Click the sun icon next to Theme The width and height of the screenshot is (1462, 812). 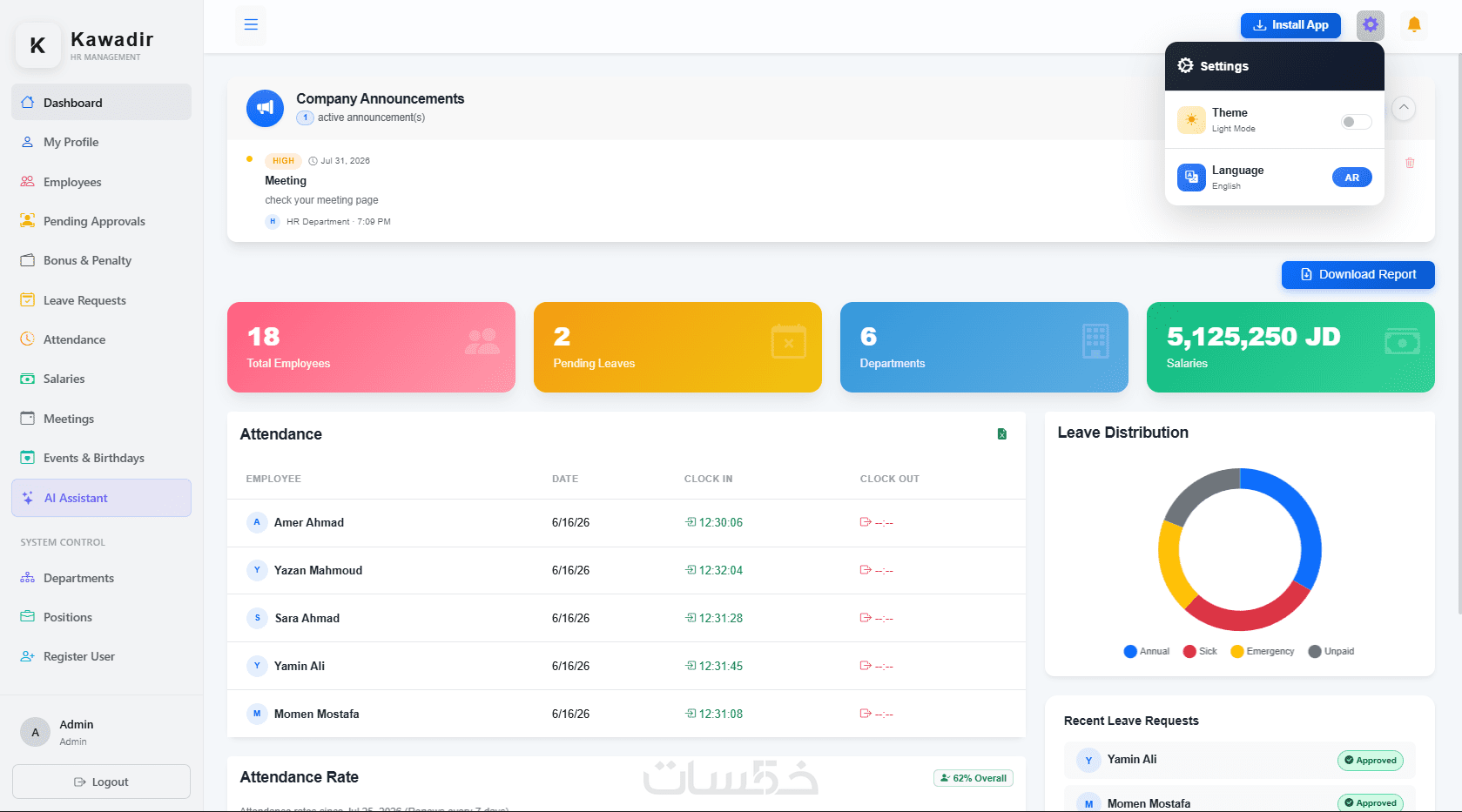pyautogui.click(x=1191, y=120)
